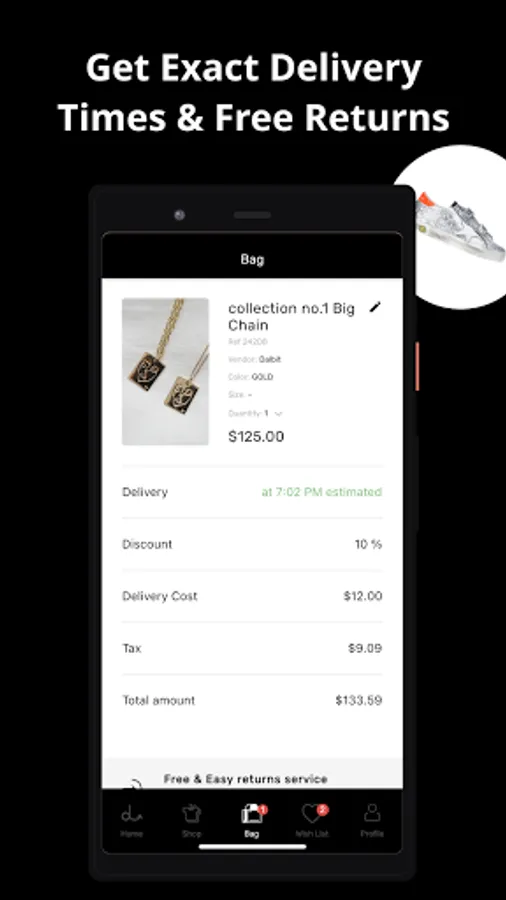
Task: Open collection no.1 Big Chain product title
Action: coord(291,316)
